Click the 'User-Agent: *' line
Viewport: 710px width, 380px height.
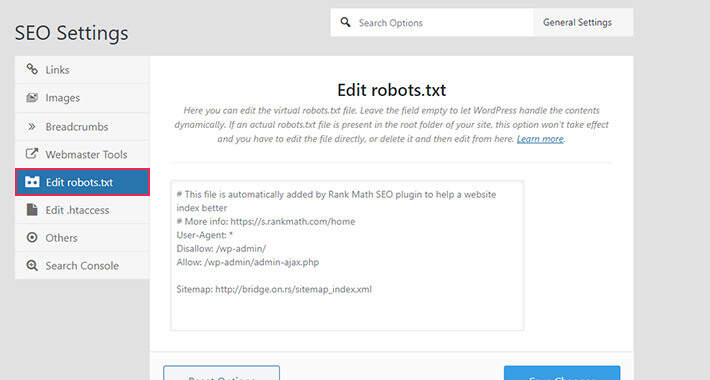coord(204,235)
